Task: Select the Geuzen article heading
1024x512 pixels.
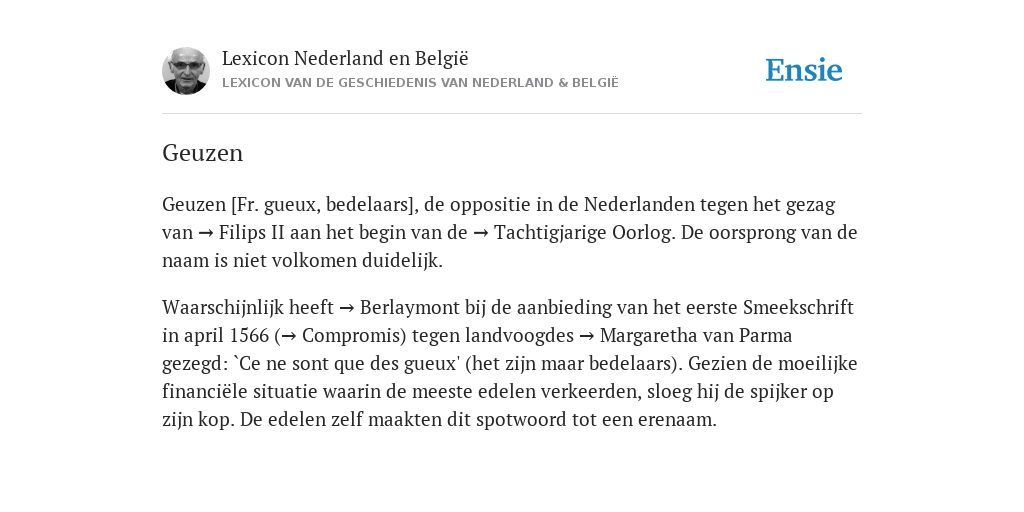Action: click(x=202, y=153)
